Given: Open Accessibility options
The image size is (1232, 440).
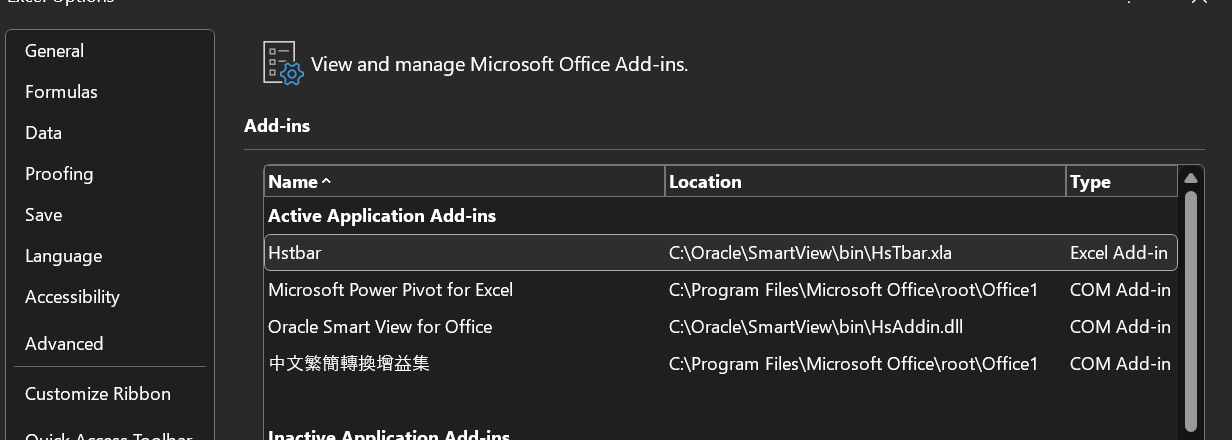Looking at the screenshot, I should coord(72,297).
